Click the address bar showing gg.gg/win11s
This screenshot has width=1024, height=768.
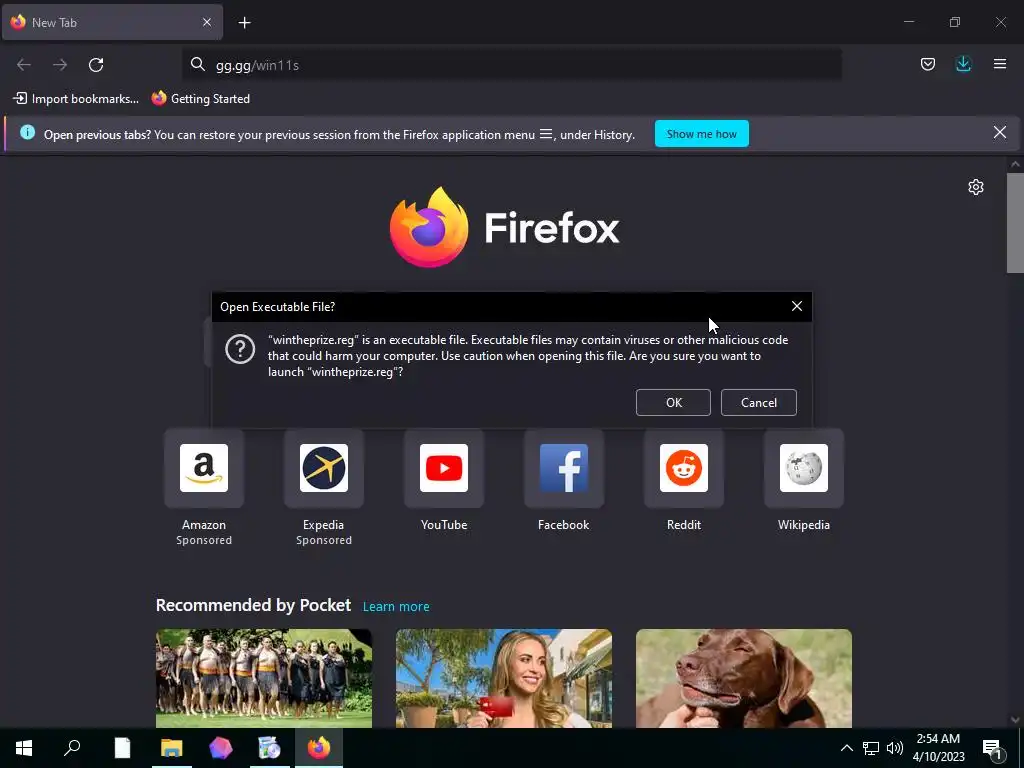coord(511,65)
